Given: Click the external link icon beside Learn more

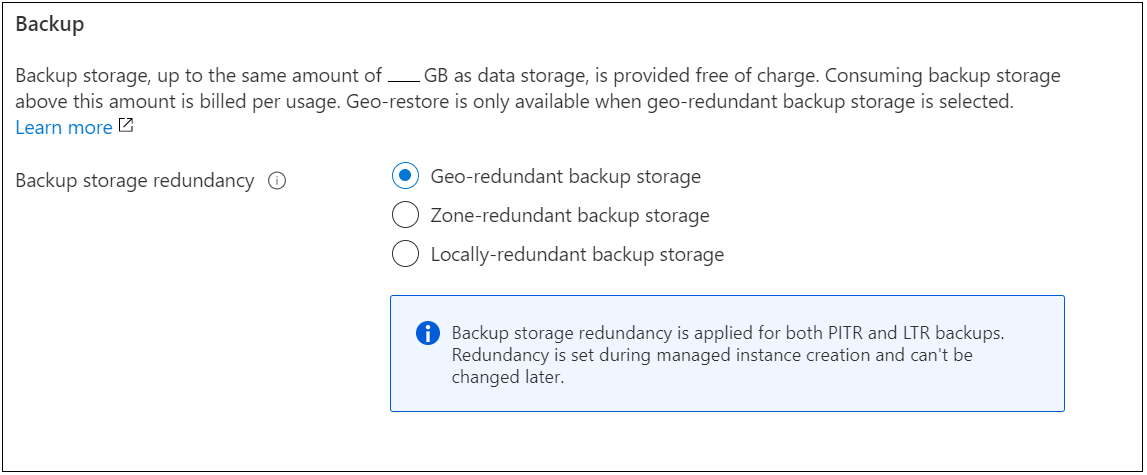Looking at the screenshot, I should pos(126,126).
